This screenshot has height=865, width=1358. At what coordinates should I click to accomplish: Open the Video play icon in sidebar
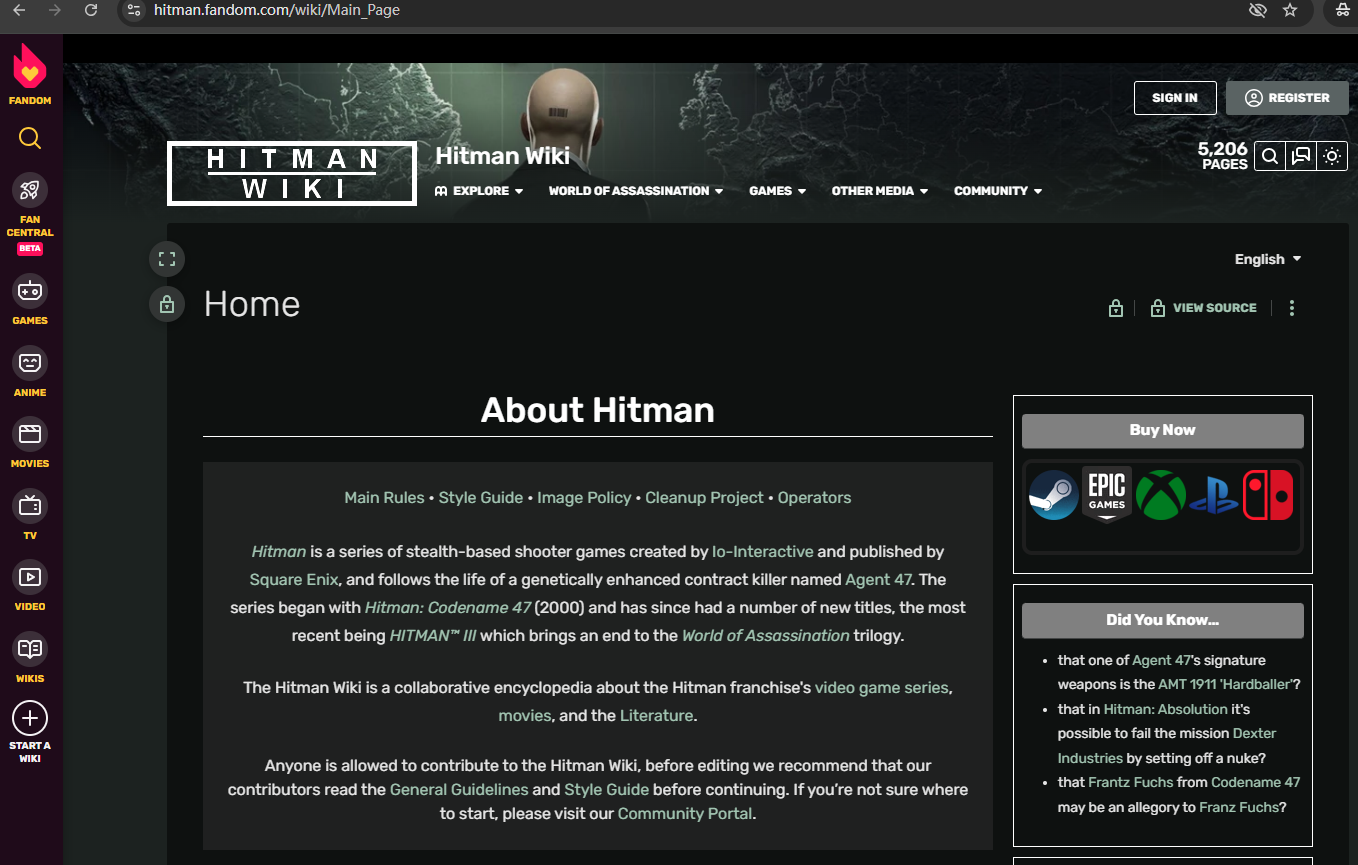pos(30,577)
